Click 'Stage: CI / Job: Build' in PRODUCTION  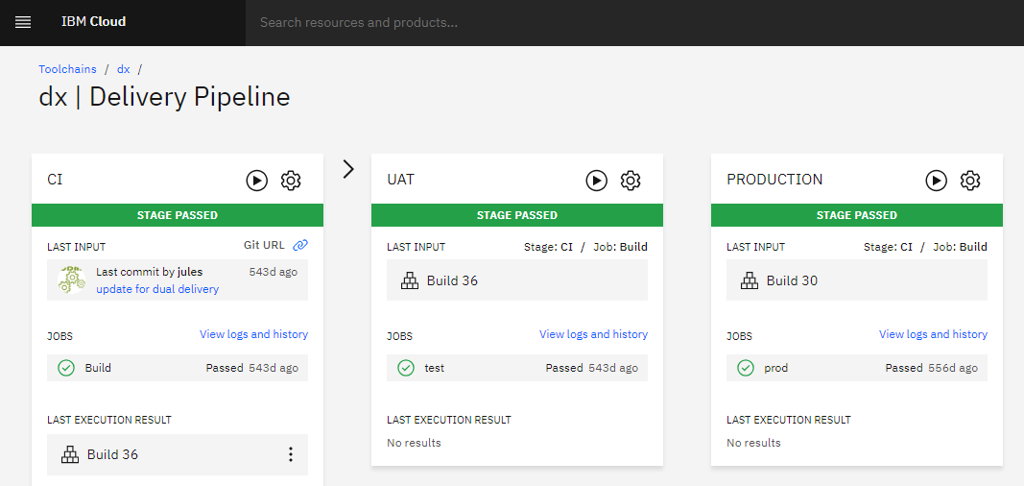[x=925, y=247]
